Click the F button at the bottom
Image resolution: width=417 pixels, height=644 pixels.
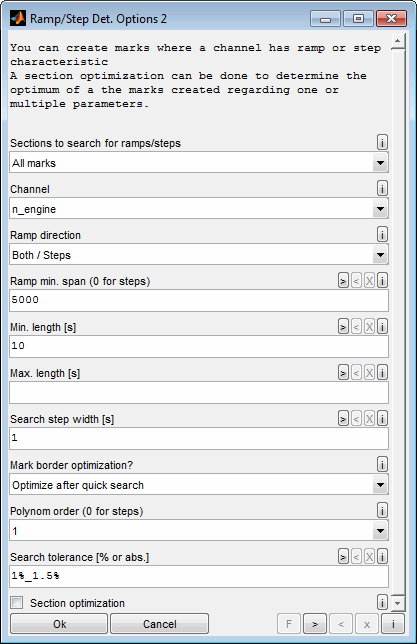pos(289,624)
